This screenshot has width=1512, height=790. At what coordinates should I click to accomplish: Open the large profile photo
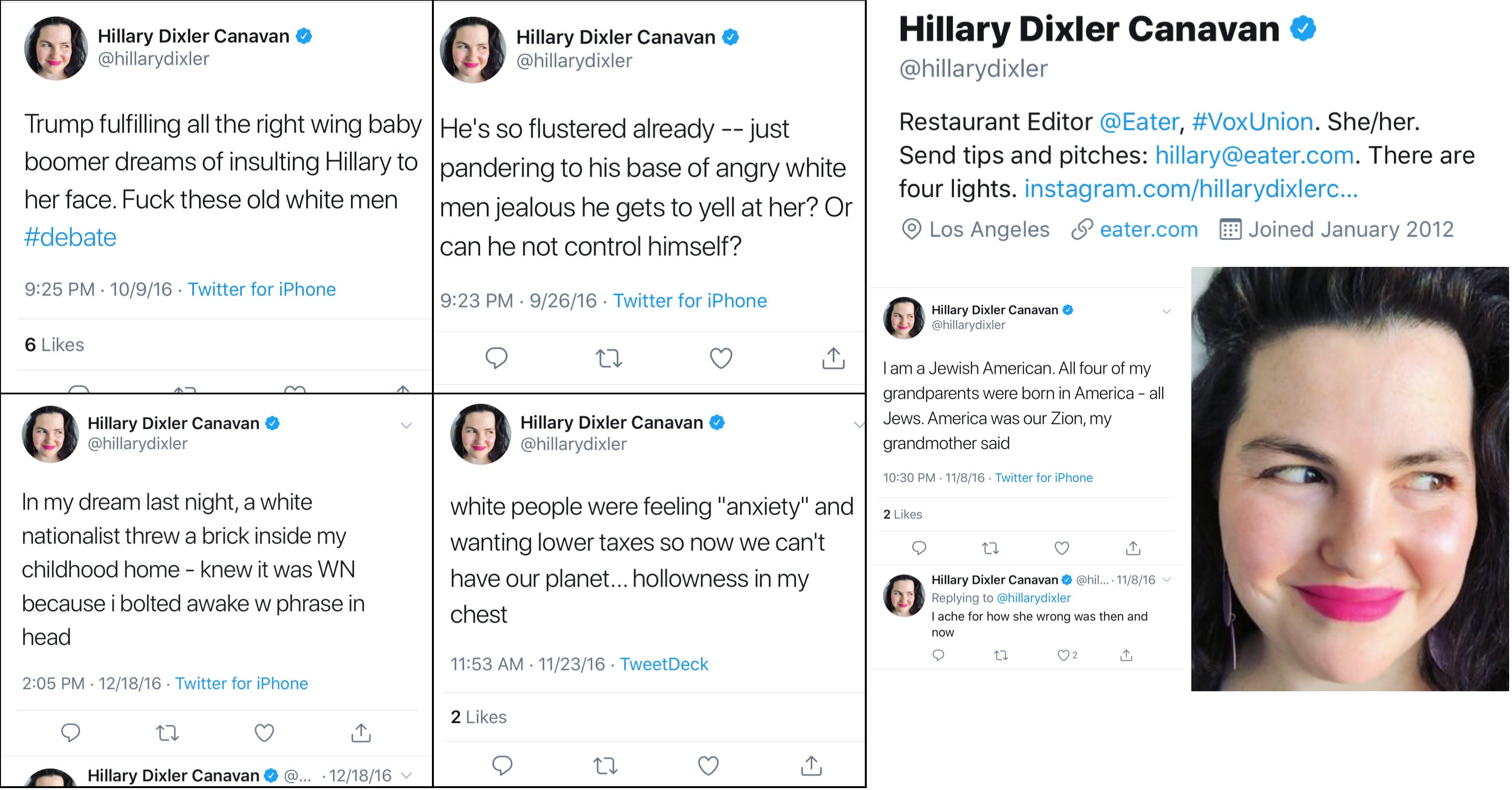tap(1349, 479)
